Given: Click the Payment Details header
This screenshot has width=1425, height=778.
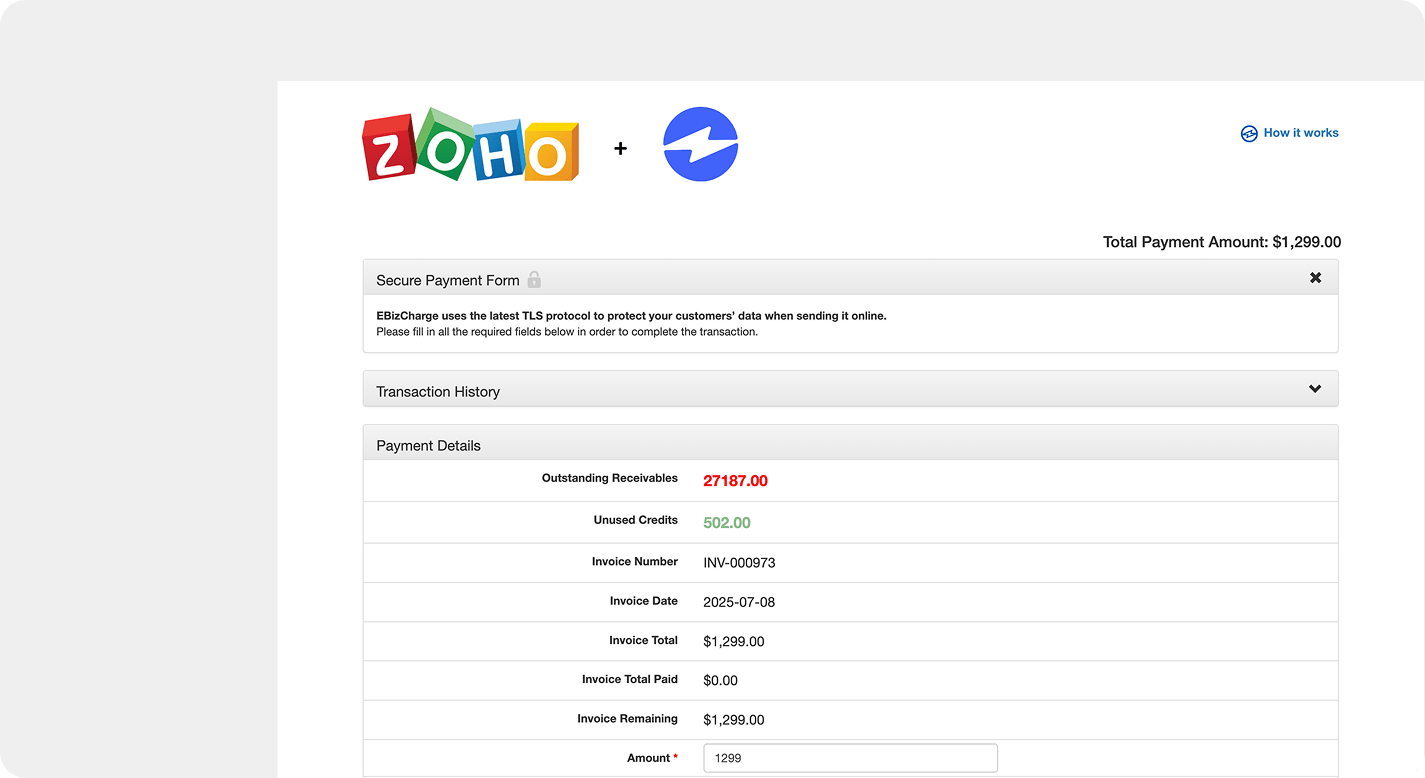Looking at the screenshot, I should (850, 443).
